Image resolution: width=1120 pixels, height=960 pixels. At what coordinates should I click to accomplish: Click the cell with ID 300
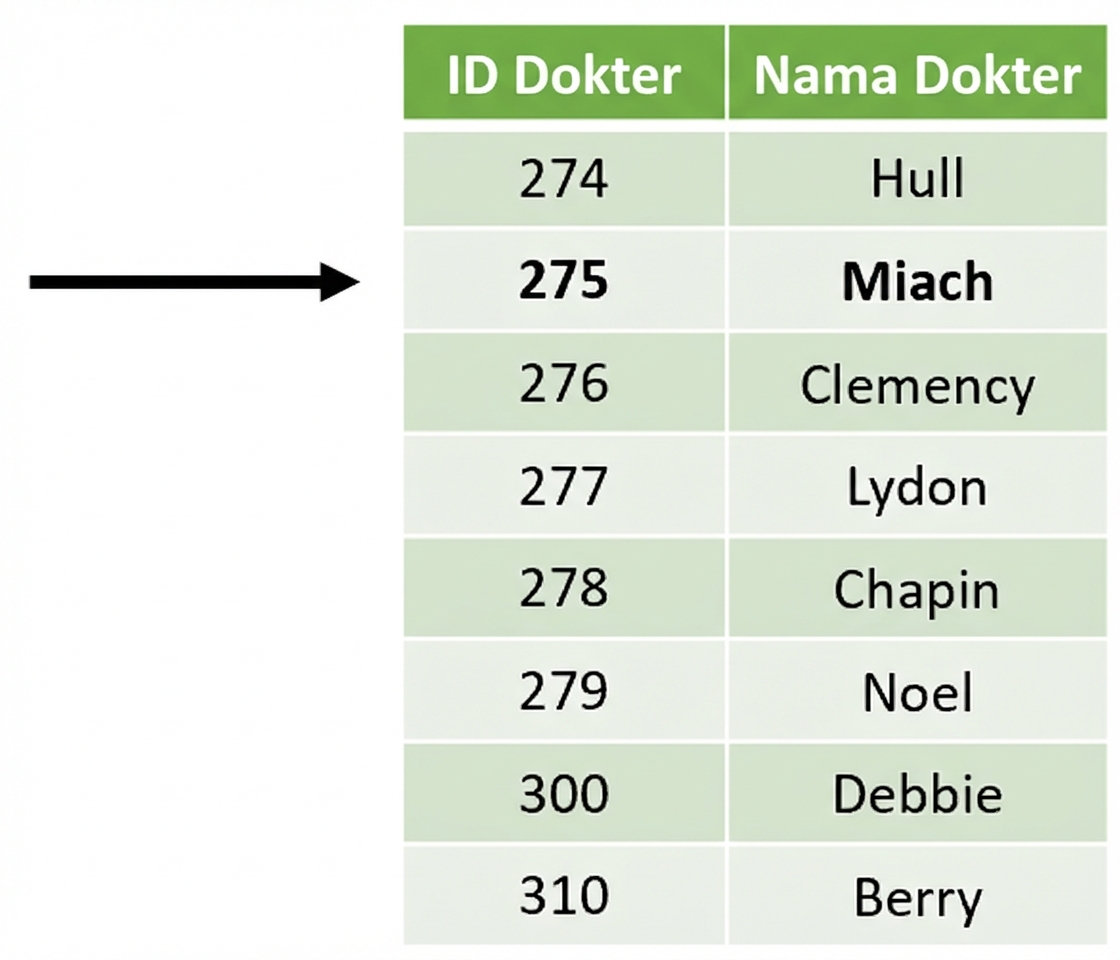[x=564, y=794]
